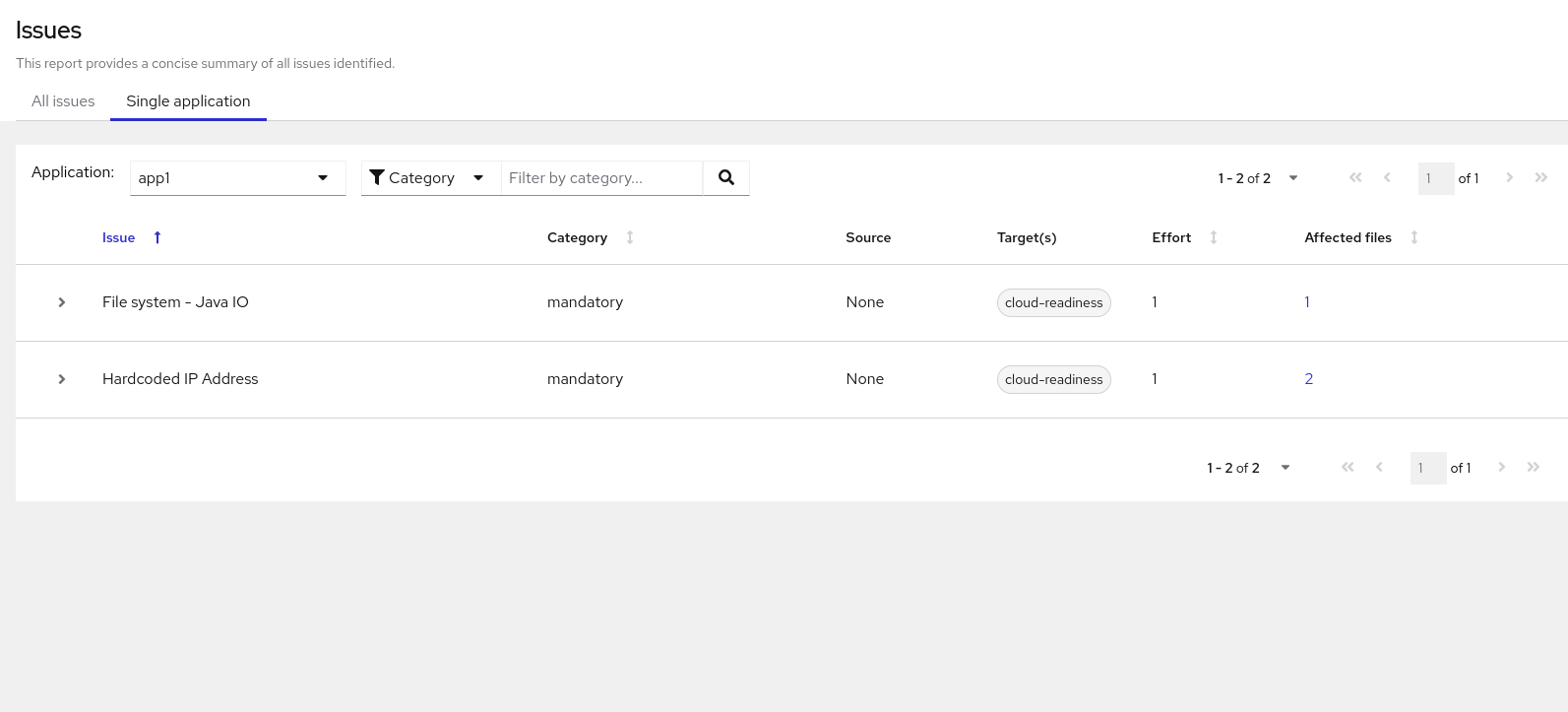Switch to the All issues tab
Screen dimensions: 1568x712
pos(63,101)
